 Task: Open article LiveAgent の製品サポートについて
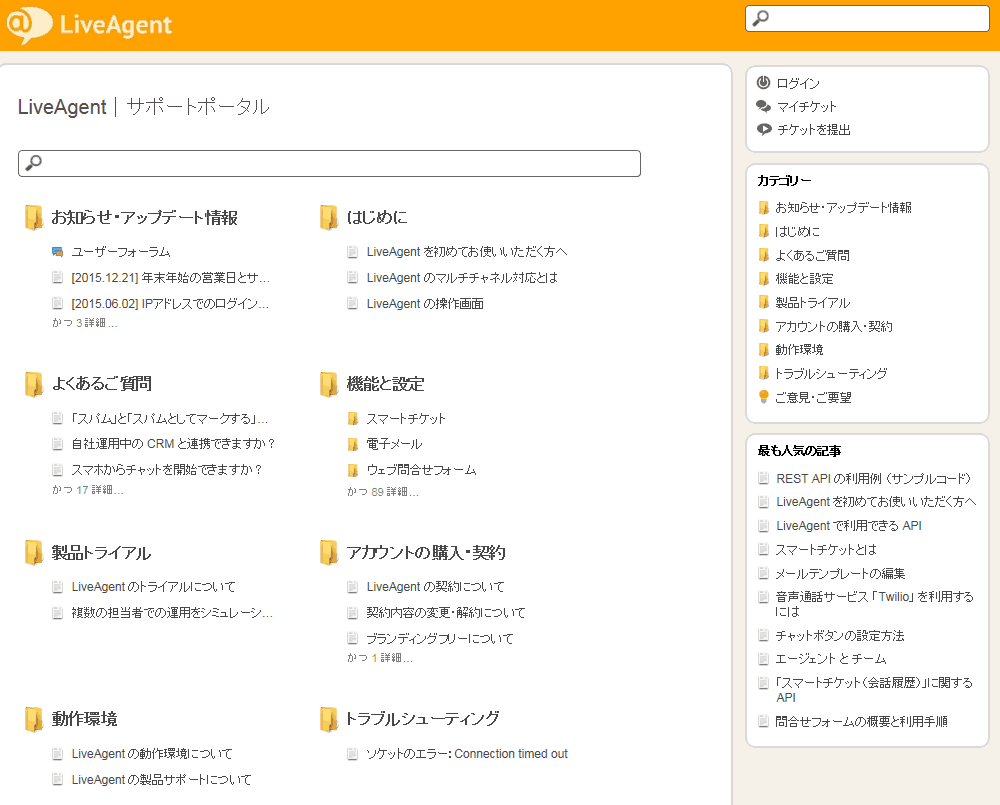coord(161,779)
